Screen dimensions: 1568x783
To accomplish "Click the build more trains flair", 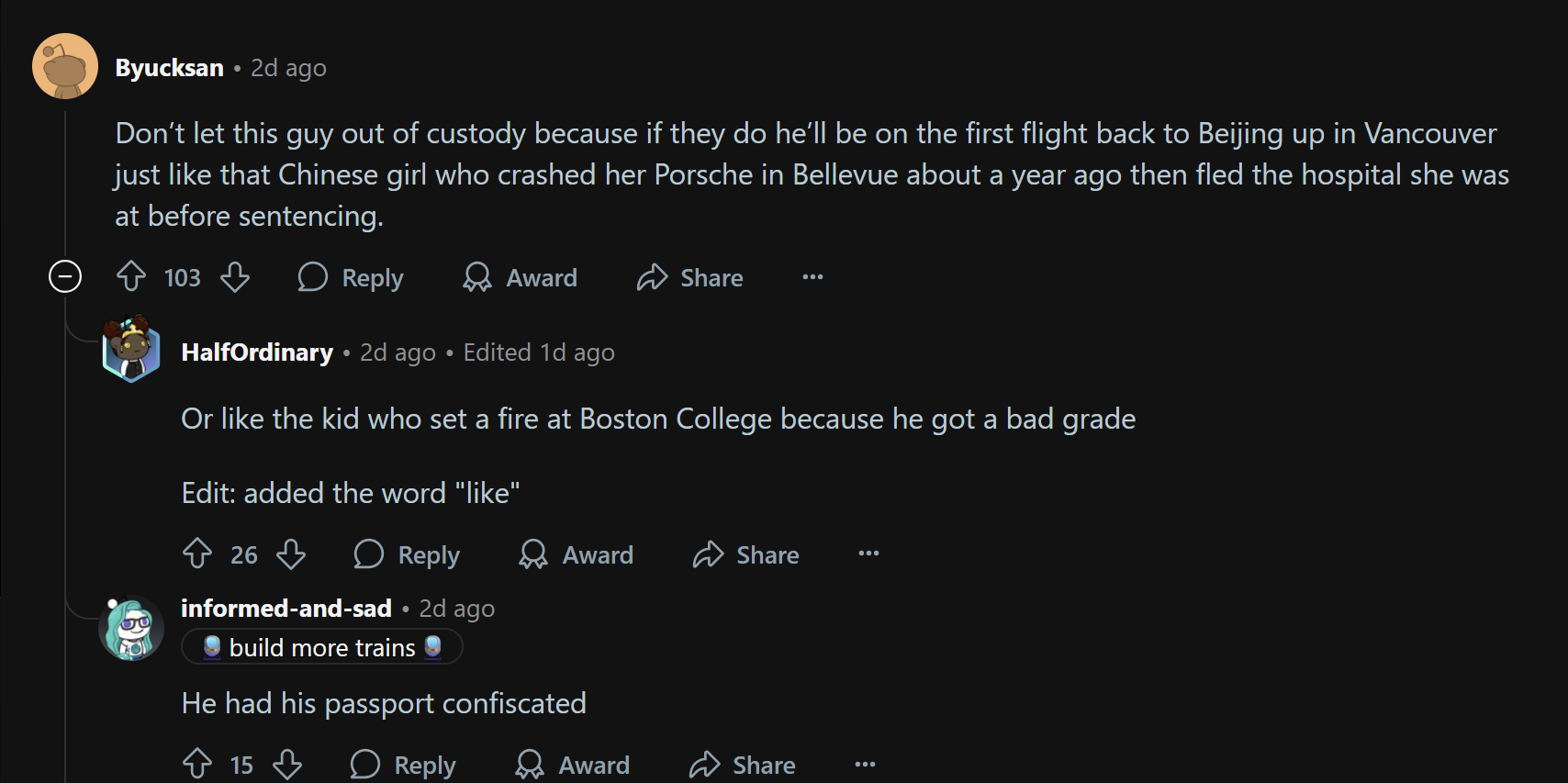I will tap(322, 647).
